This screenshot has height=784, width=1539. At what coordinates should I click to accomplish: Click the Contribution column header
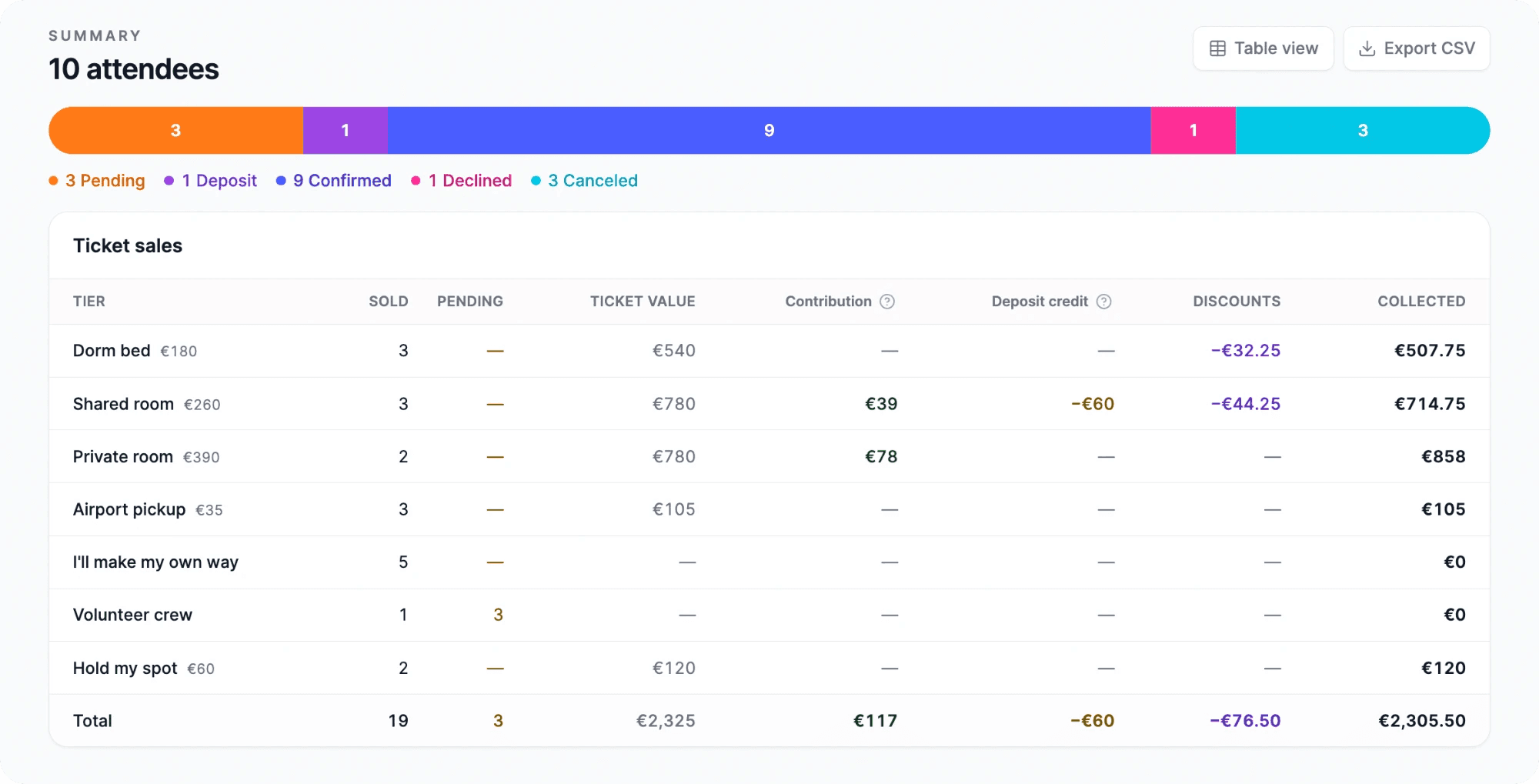[828, 302]
